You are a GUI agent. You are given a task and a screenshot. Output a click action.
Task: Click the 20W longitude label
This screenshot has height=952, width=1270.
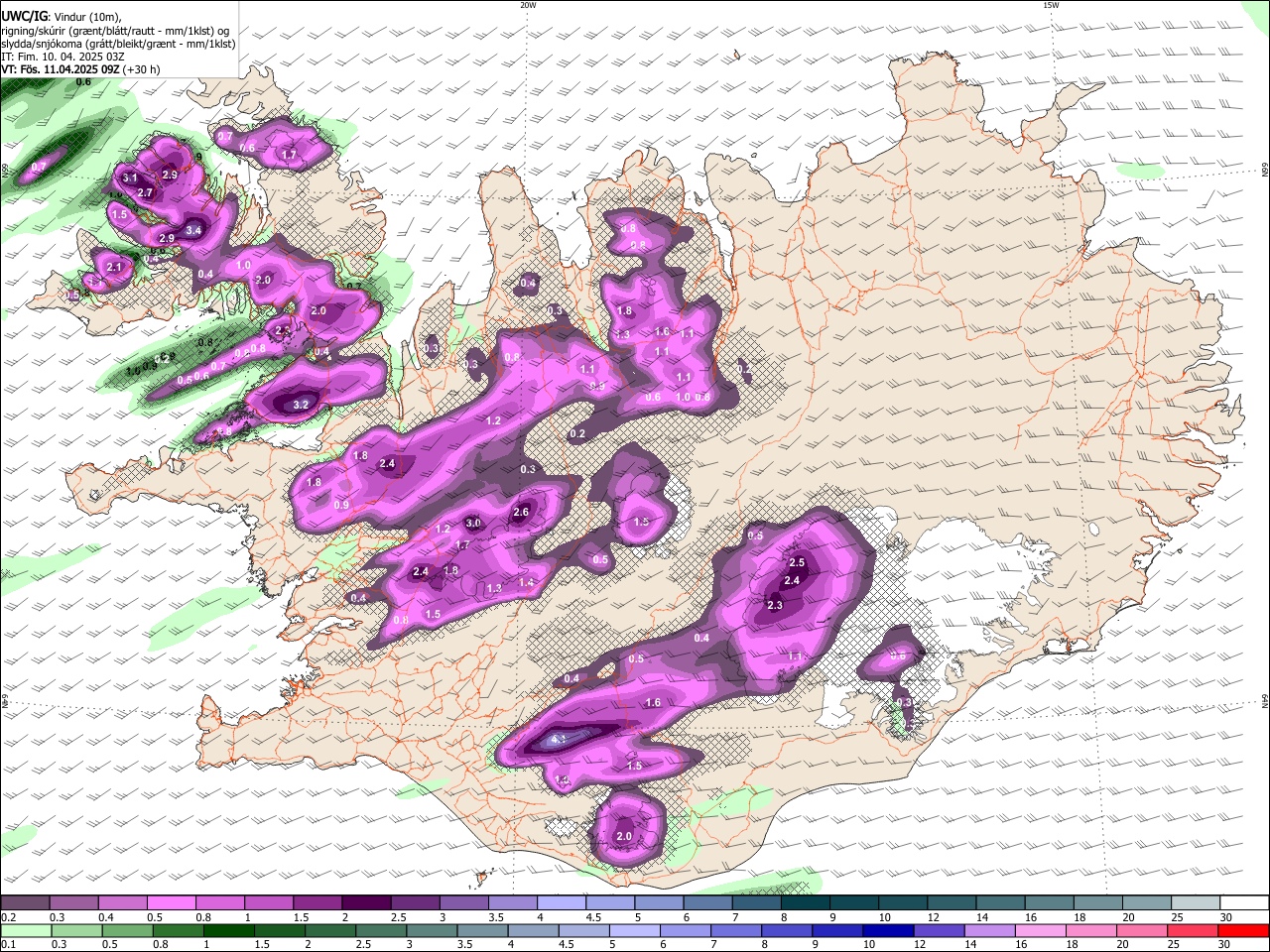528,5
